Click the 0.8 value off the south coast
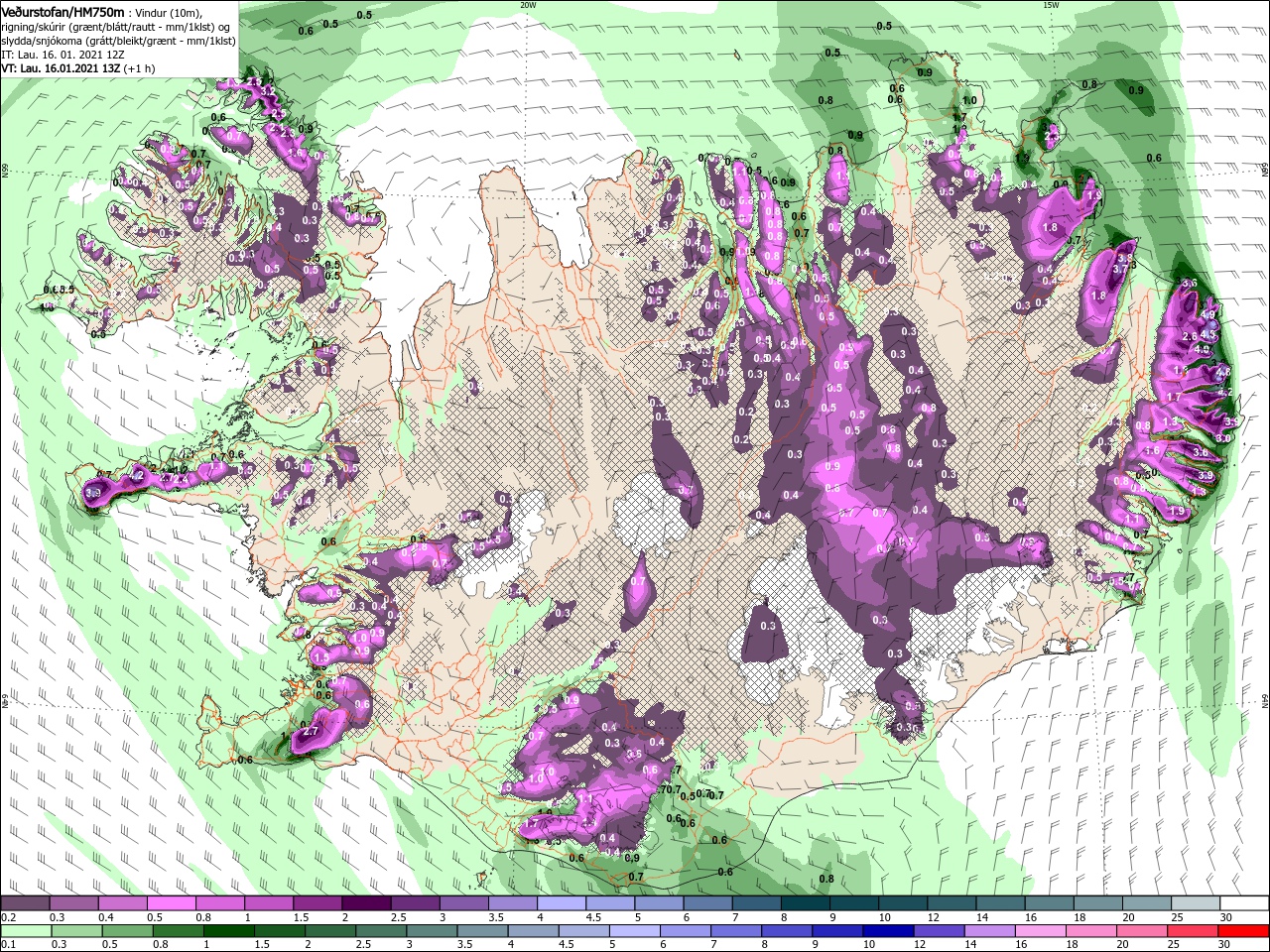The image size is (1270, 952). coord(826,879)
